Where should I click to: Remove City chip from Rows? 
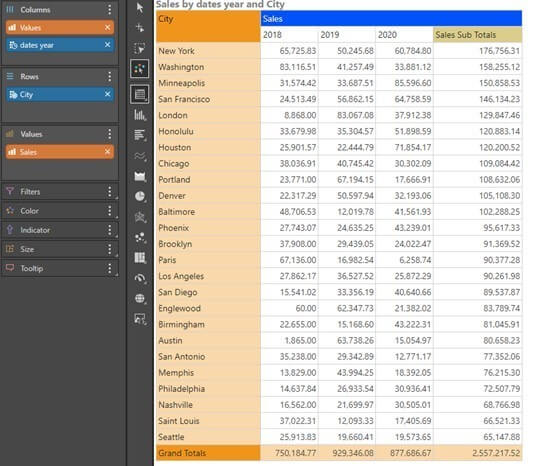[x=107, y=94]
